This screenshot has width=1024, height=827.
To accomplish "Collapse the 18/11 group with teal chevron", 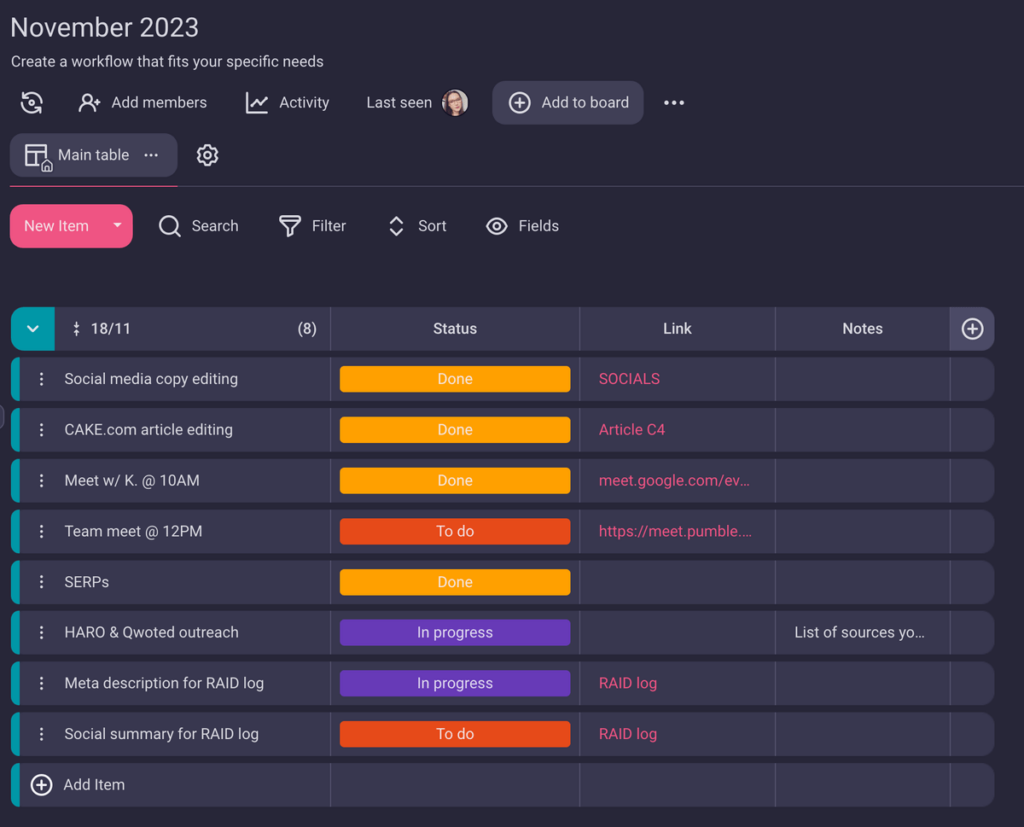I will (32, 328).
